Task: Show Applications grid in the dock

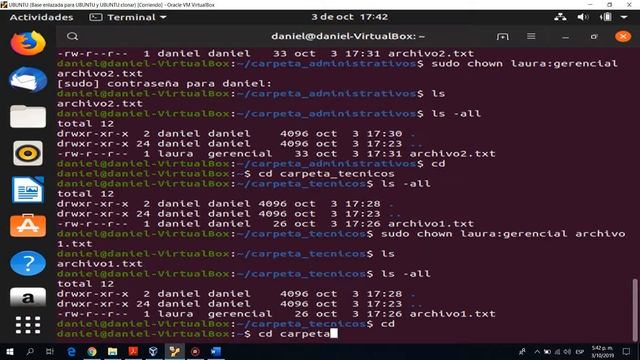Action: (x=28, y=325)
